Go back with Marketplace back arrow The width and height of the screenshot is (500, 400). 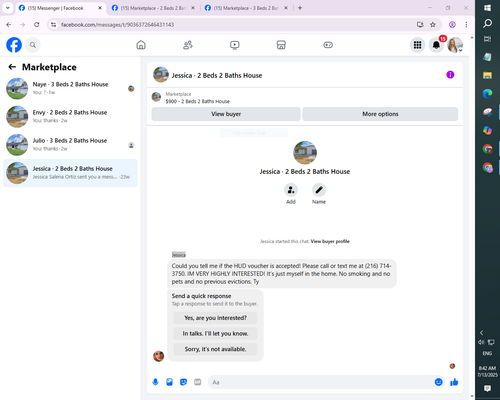point(12,67)
